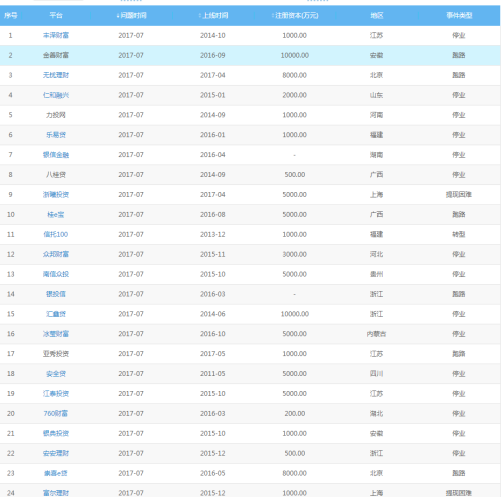This screenshot has height=497, width=504.
Task: Open 富尔理财 link in row 24
Action: pyautogui.click(x=56, y=493)
